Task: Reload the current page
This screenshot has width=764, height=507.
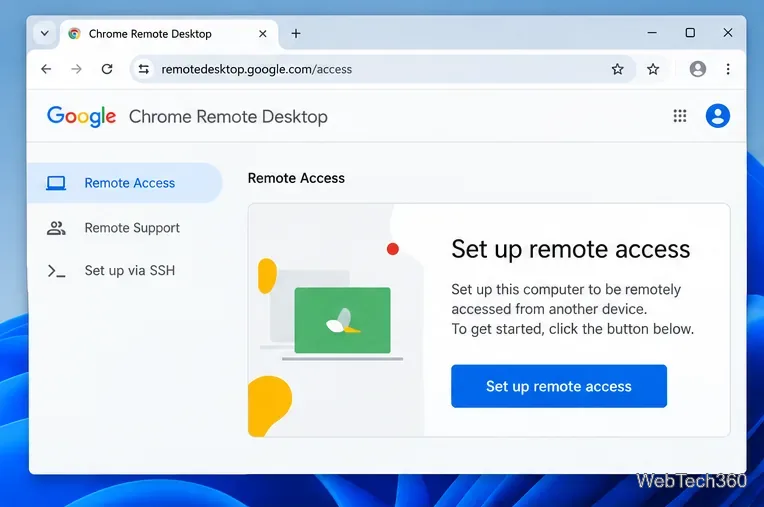Action: [107, 69]
